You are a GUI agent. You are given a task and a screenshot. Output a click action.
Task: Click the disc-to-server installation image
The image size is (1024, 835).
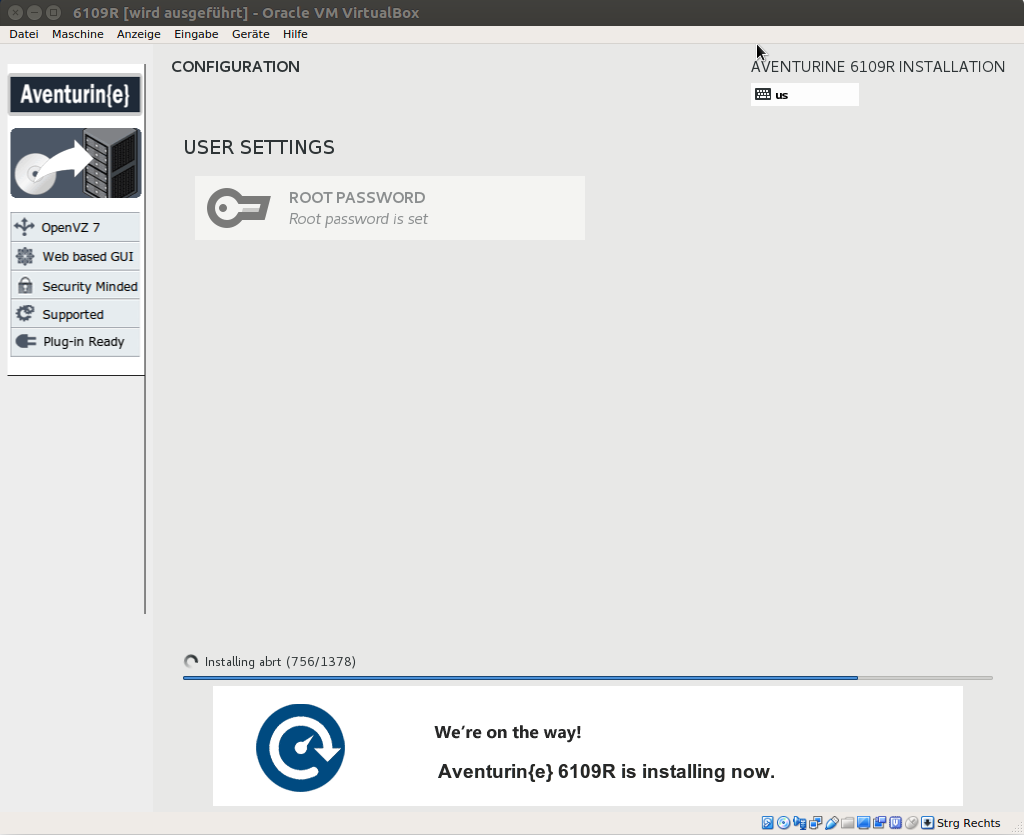point(76,163)
